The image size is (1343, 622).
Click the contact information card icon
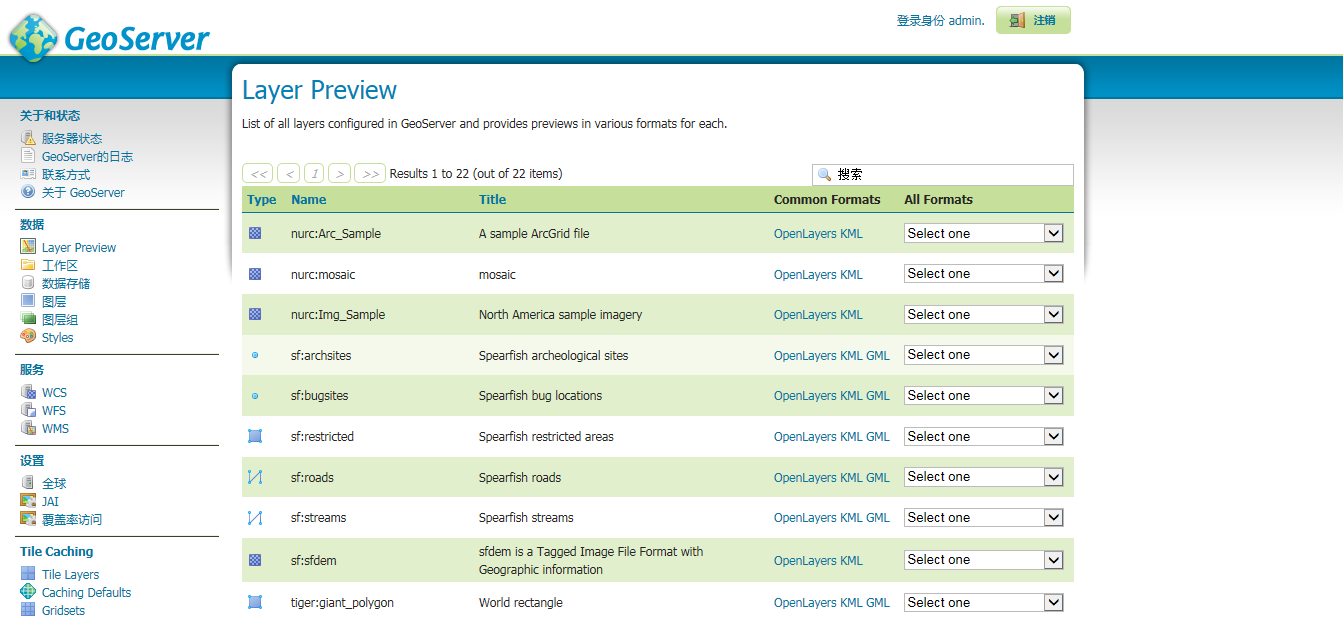coord(28,174)
